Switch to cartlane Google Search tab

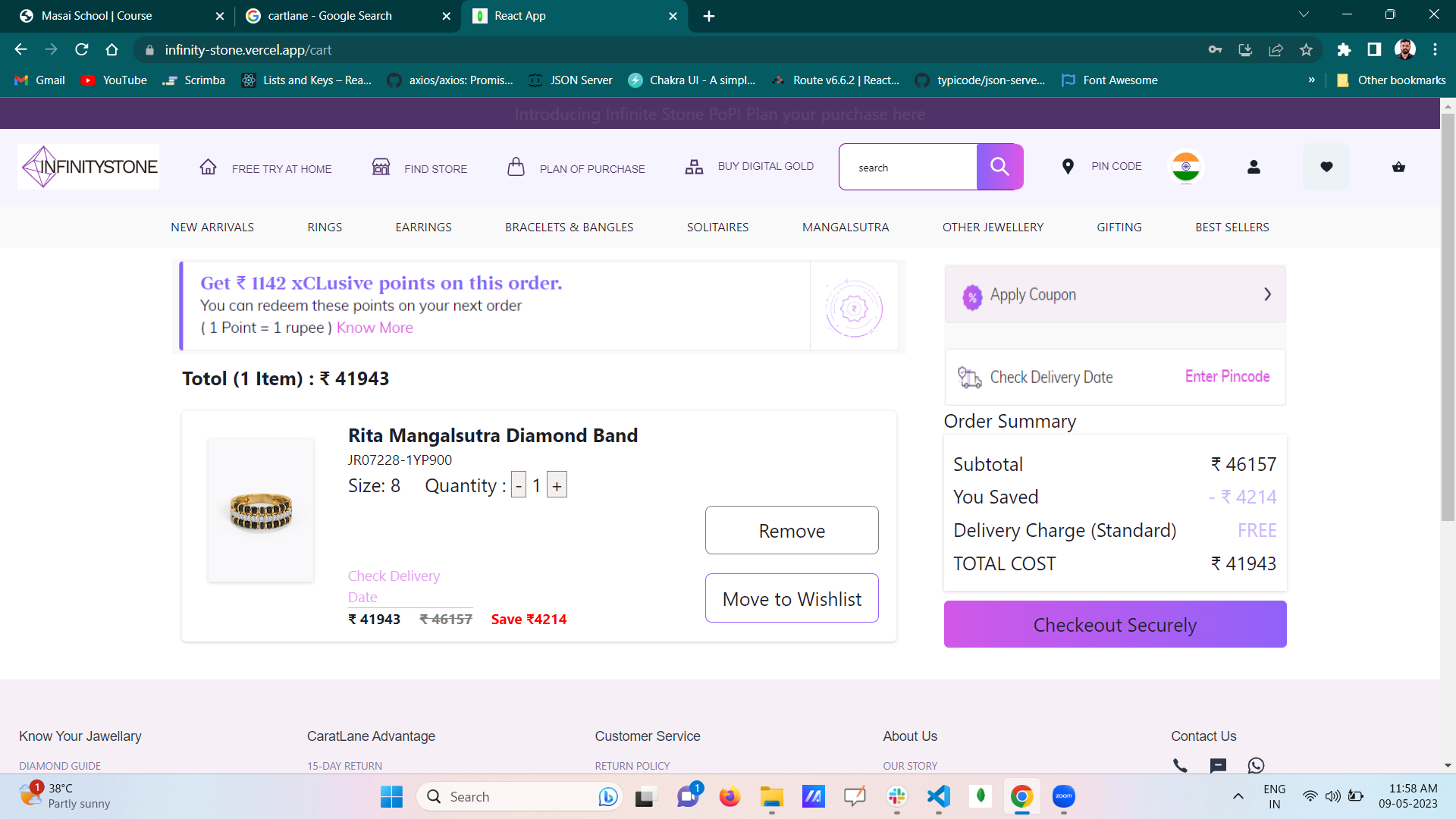pyautogui.click(x=330, y=16)
